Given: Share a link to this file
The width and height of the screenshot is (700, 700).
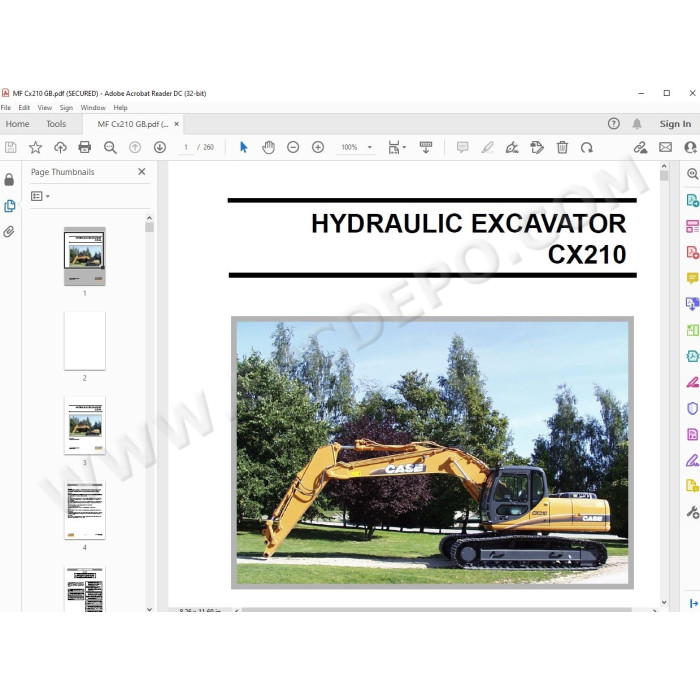Looking at the screenshot, I should 640,147.
